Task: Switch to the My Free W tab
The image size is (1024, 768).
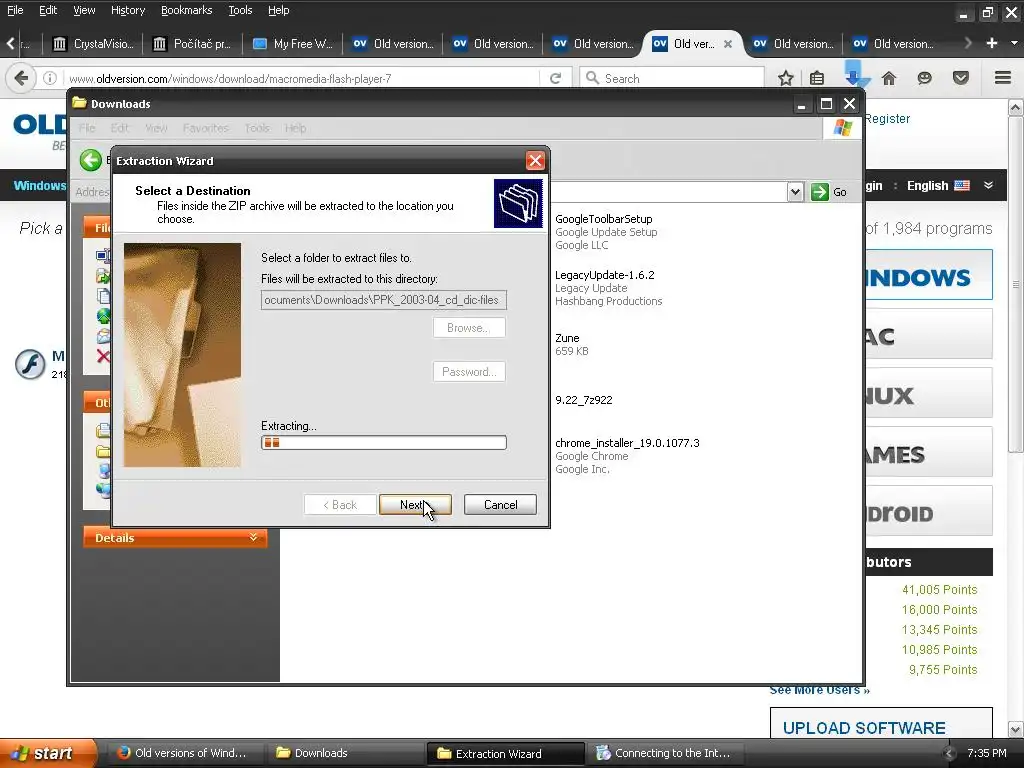Action: point(293,44)
